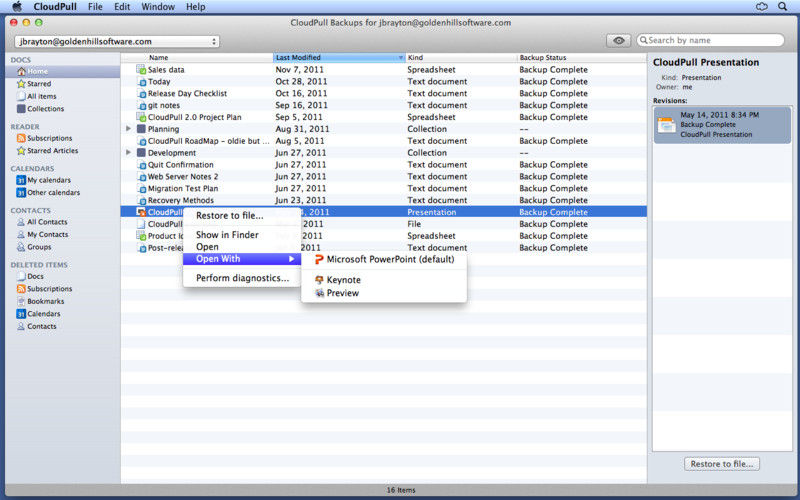Click the Nov 7, 2011 date cell
This screenshot has width=800, height=500.
pyautogui.click(x=299, y=69)
